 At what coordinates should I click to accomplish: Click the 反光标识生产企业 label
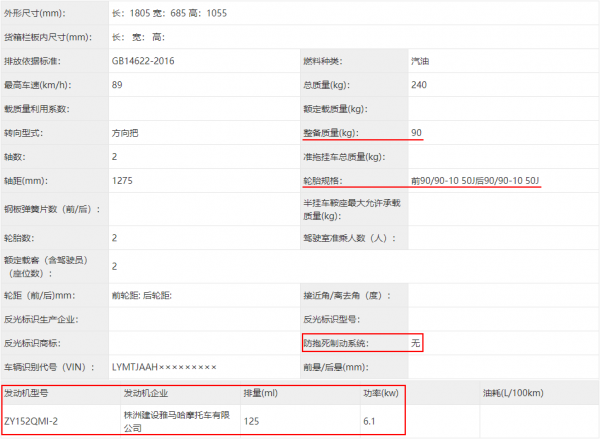pos(41,320)
